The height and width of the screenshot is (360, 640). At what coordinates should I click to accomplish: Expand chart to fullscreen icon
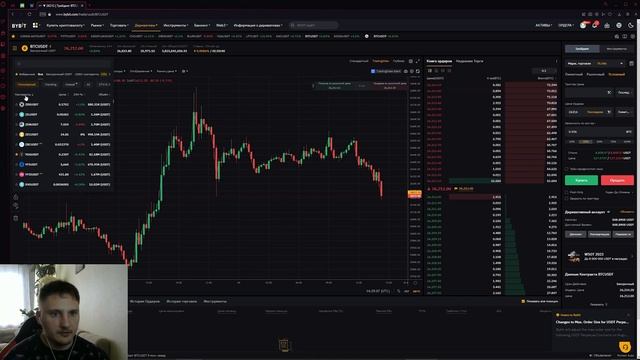pyautogui.click(x=417, y=61)
